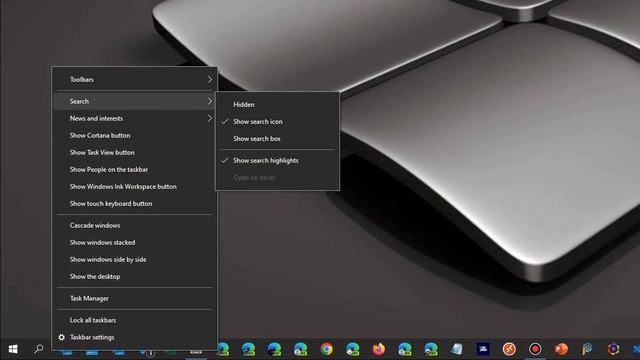The height and width of the screenshot is (360, 640).
Task: Select Show the desktop
Action: [x=135, y=277]
